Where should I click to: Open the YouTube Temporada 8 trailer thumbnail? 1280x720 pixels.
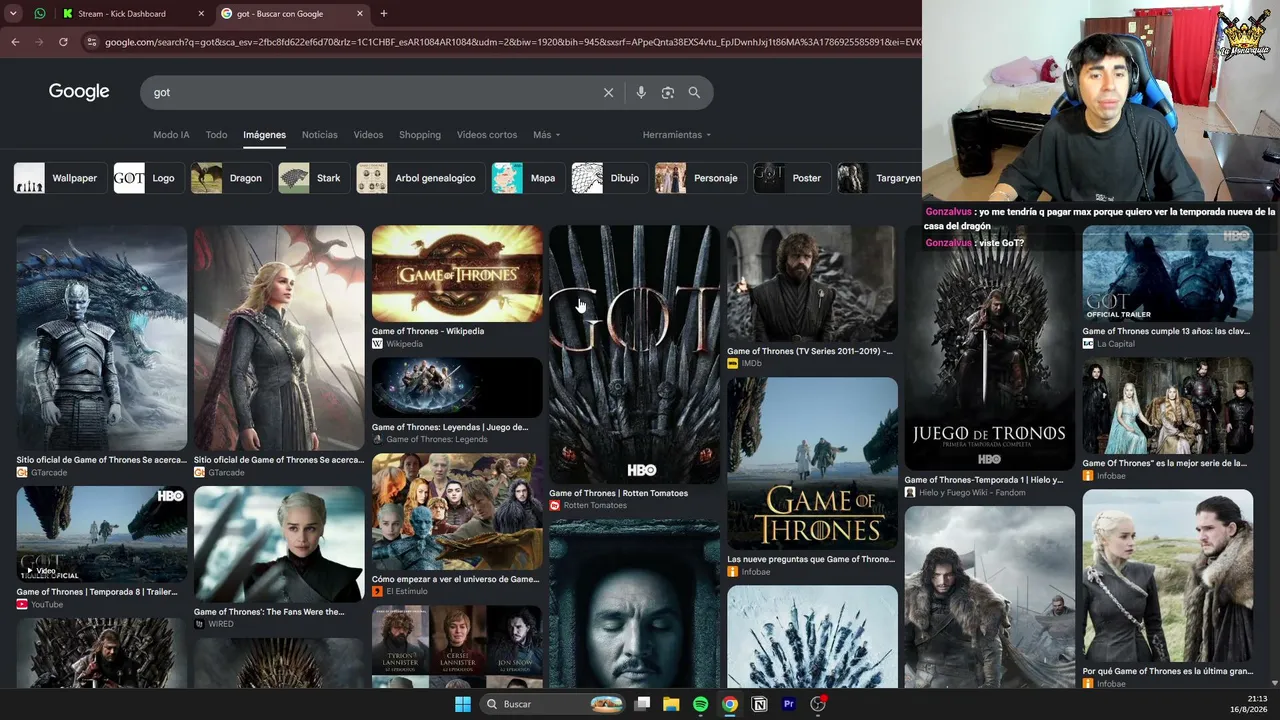(102, 534)
